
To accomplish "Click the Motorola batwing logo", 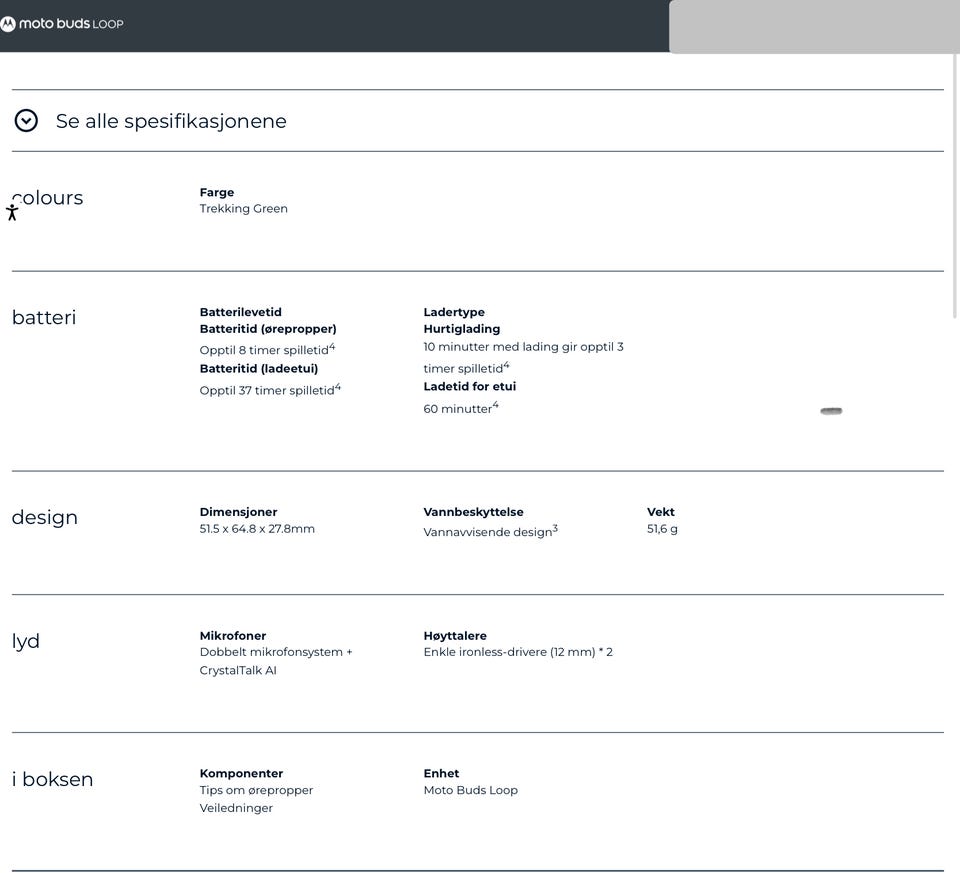I will tap(8, 24).
